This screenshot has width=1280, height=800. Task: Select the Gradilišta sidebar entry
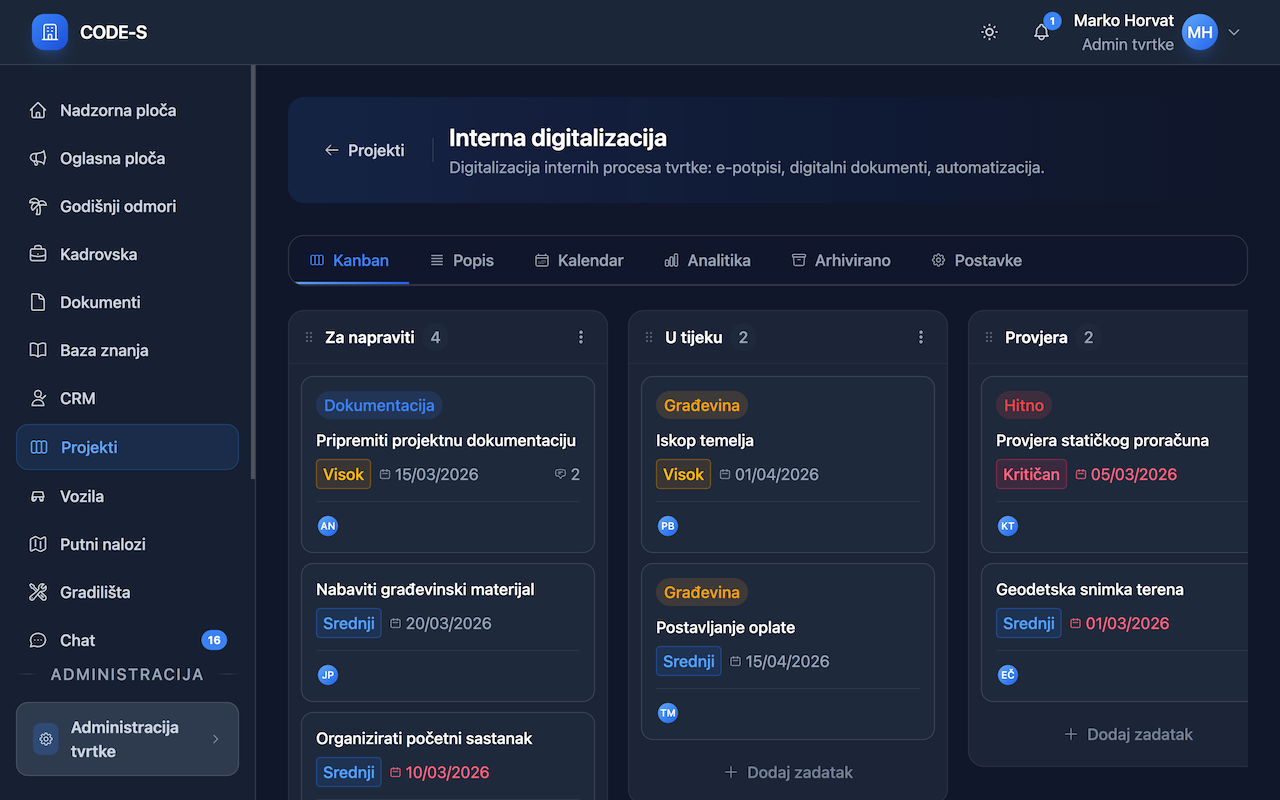pos(104,592)
